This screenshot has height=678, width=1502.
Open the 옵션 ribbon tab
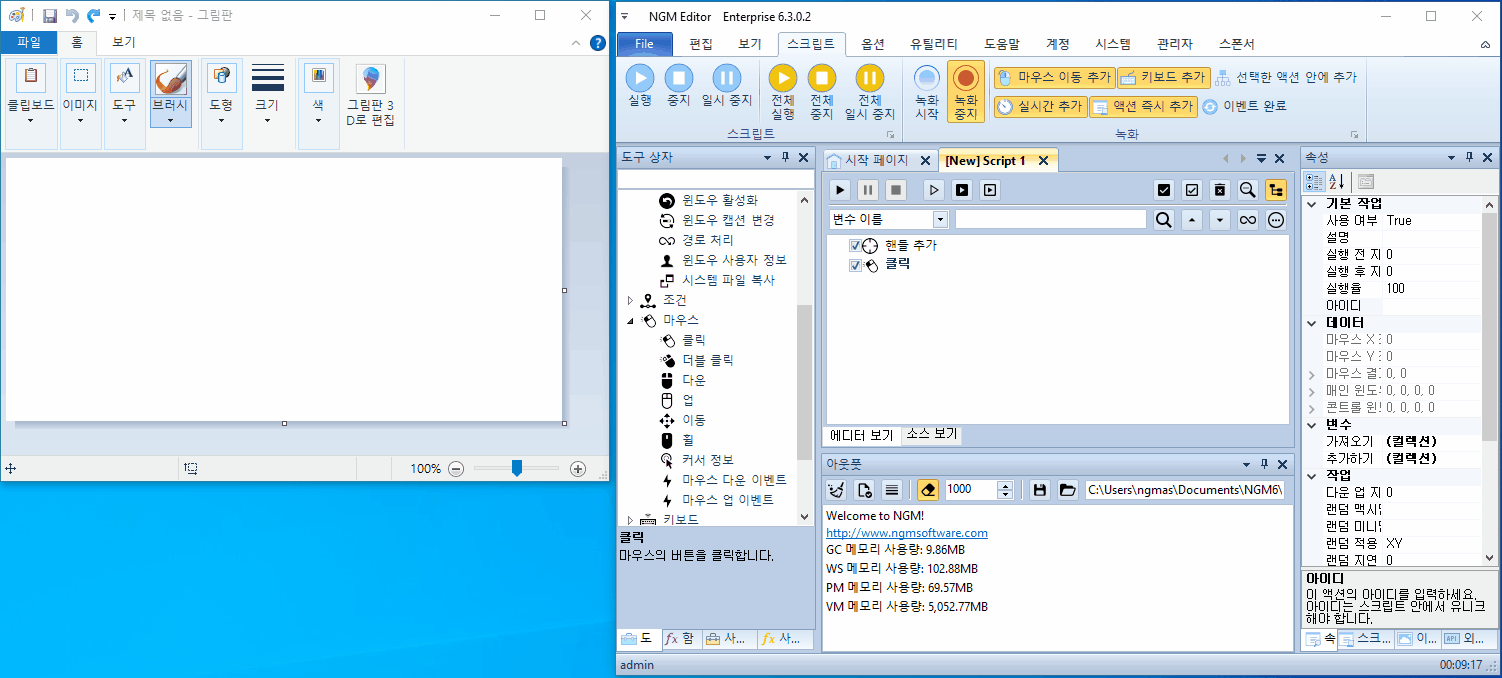tap(873, 44)
